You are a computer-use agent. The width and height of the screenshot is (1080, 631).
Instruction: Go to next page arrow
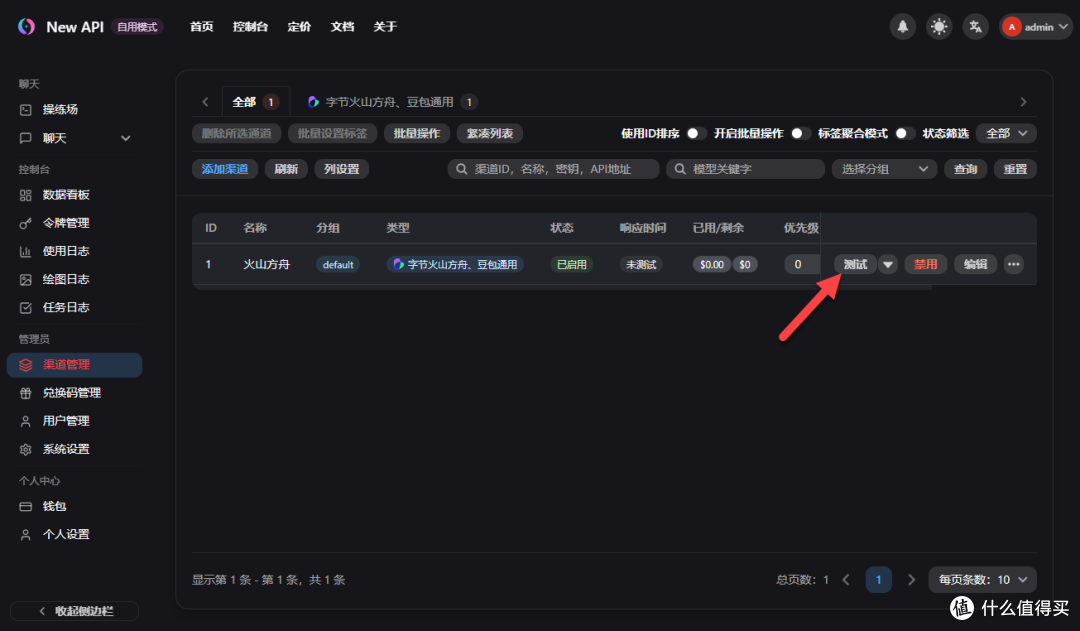click(911, 580)
